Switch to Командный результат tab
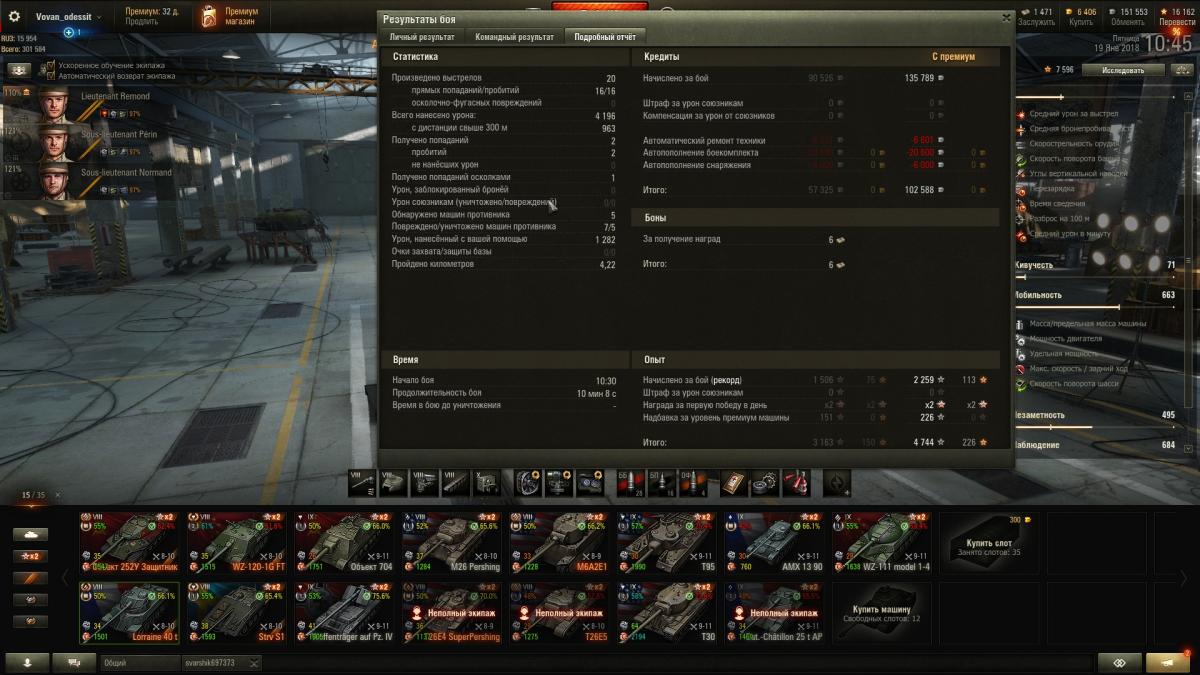 pos(513,37)
